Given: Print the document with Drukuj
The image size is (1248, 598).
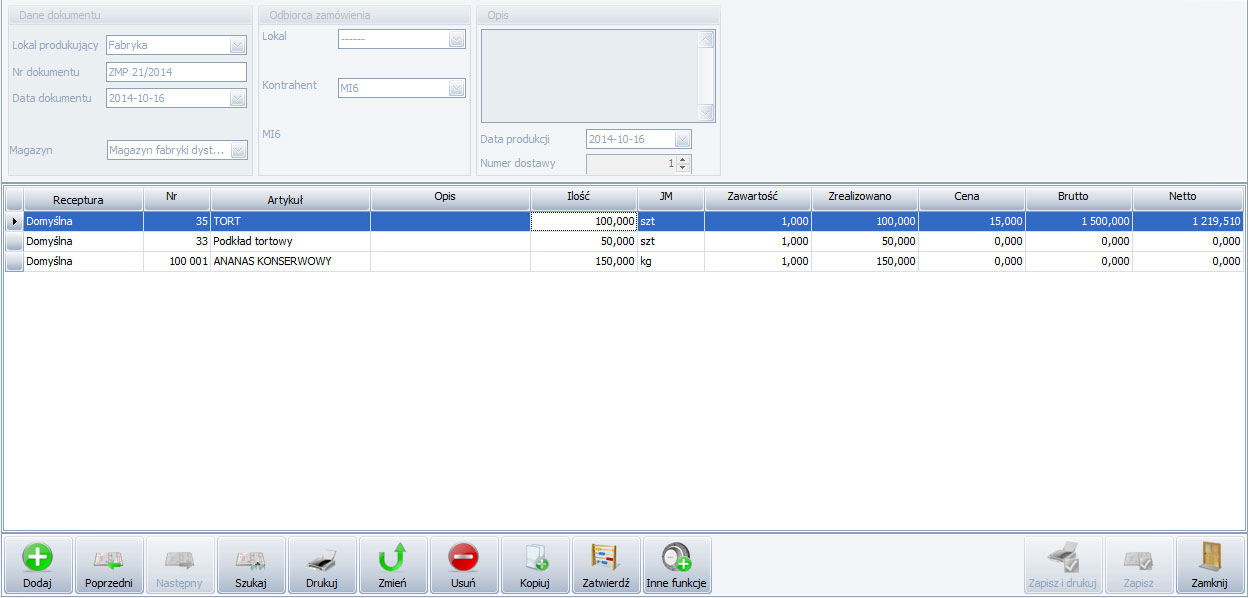Looking at the screenshot, I should click(x=321, y=566).
